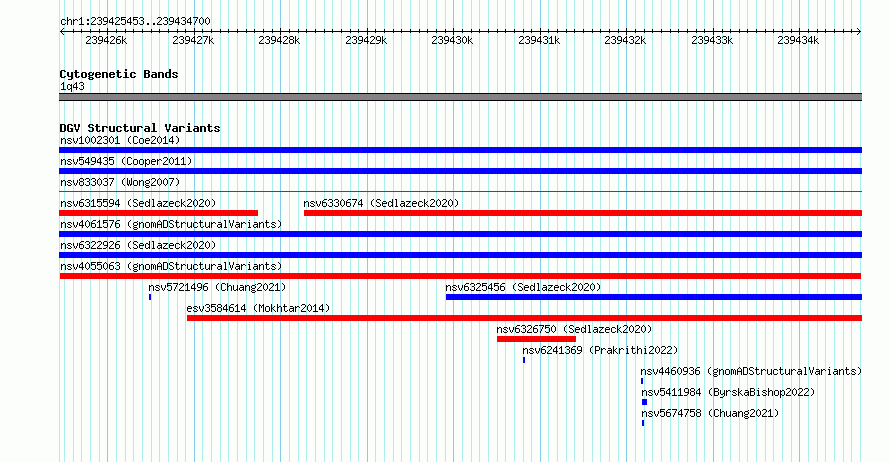
Task: Click the 239427k ruler position
Action: click(x=193, y=40)
